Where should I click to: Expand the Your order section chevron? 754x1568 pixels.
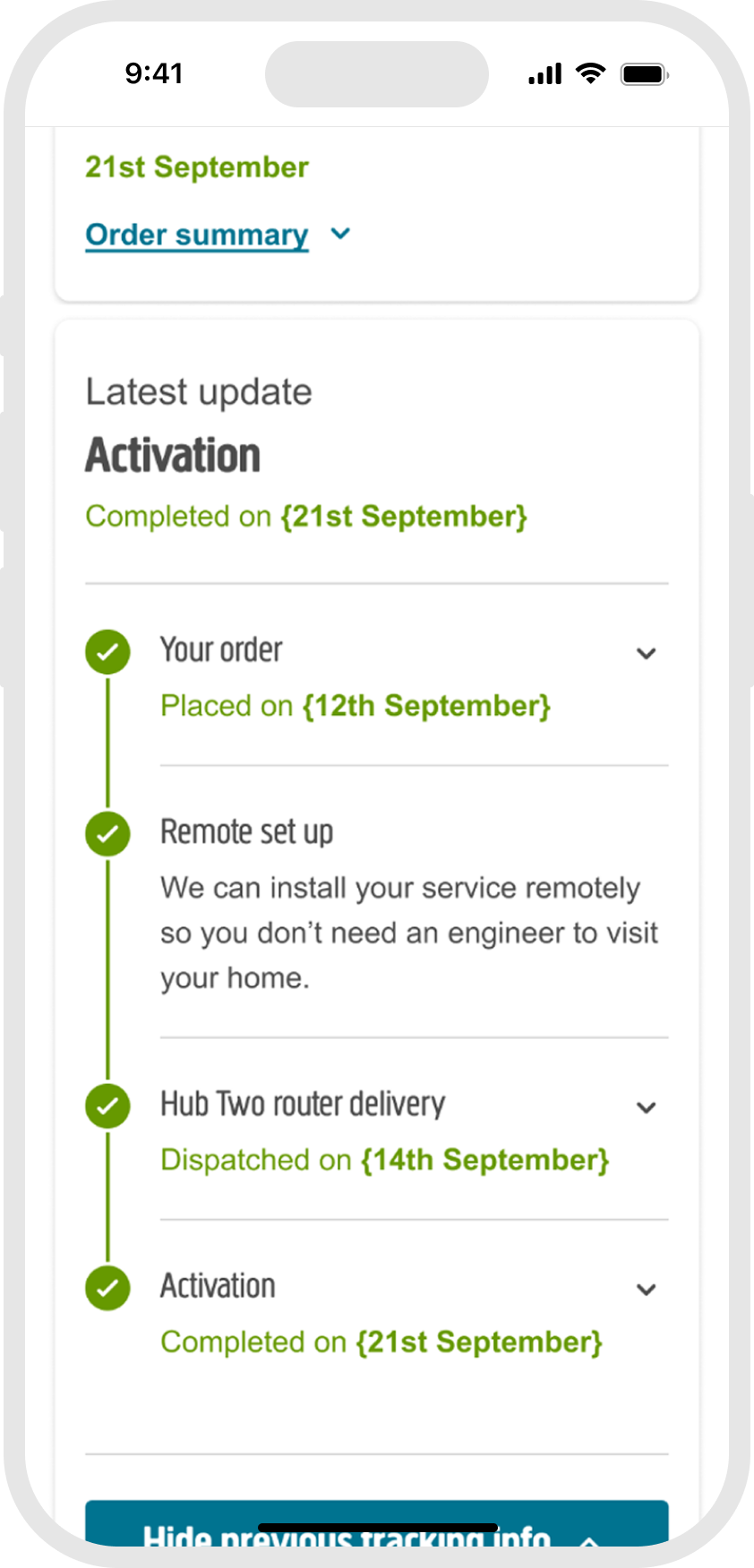[x=647, y=653]
